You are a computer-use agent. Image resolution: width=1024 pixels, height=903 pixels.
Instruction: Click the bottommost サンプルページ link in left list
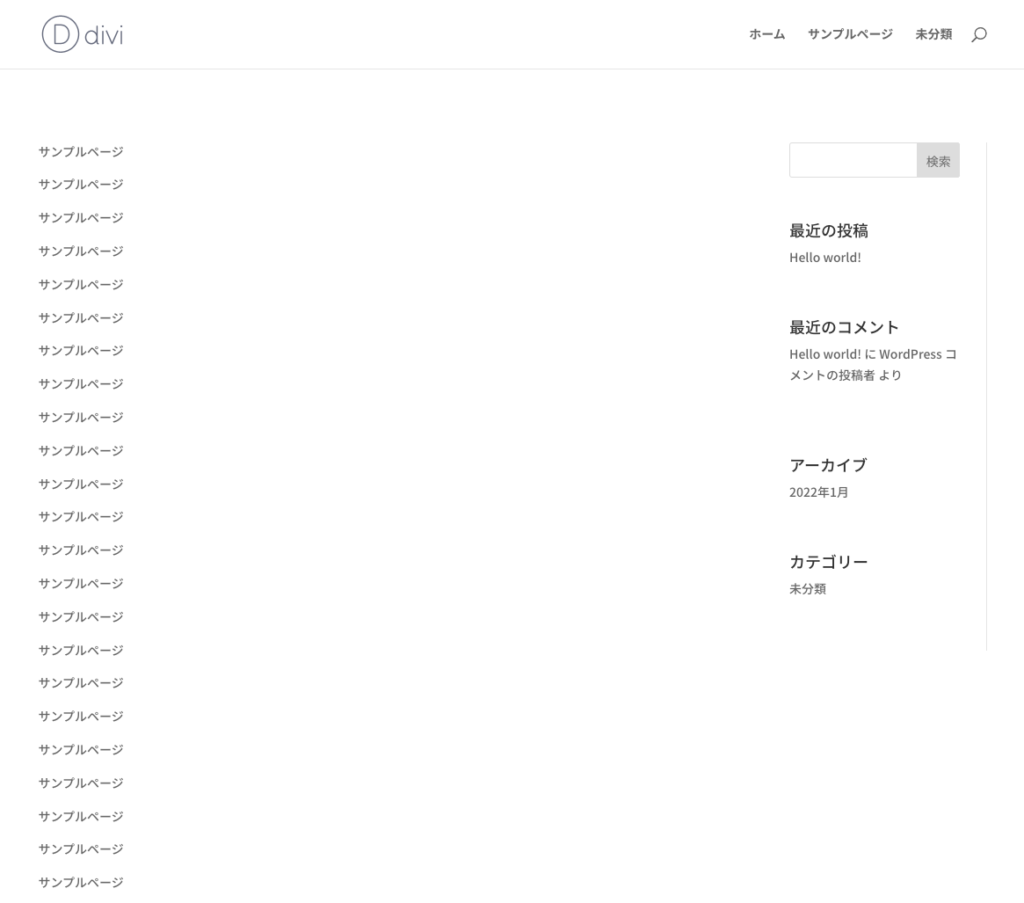click(80, 882)
